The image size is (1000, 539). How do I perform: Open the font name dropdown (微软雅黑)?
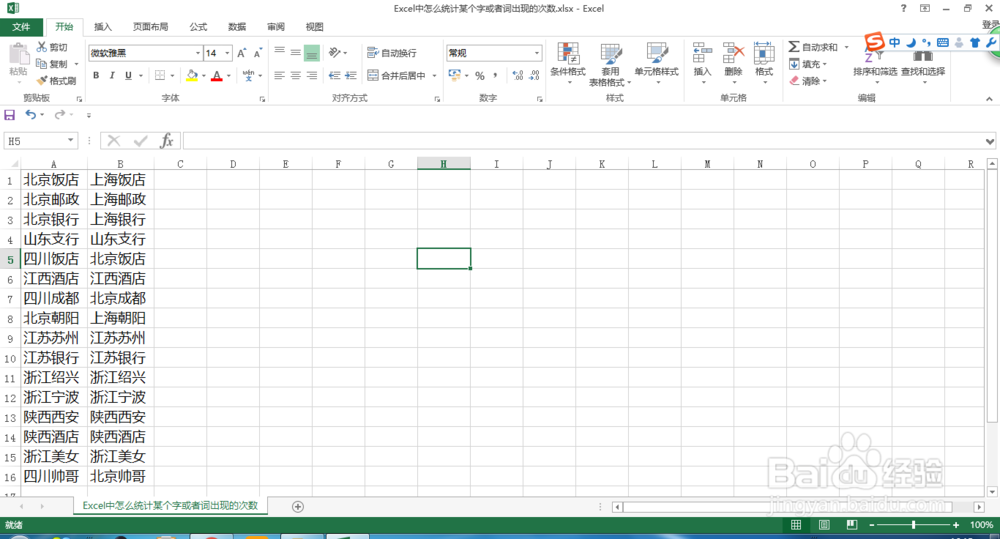198,53
